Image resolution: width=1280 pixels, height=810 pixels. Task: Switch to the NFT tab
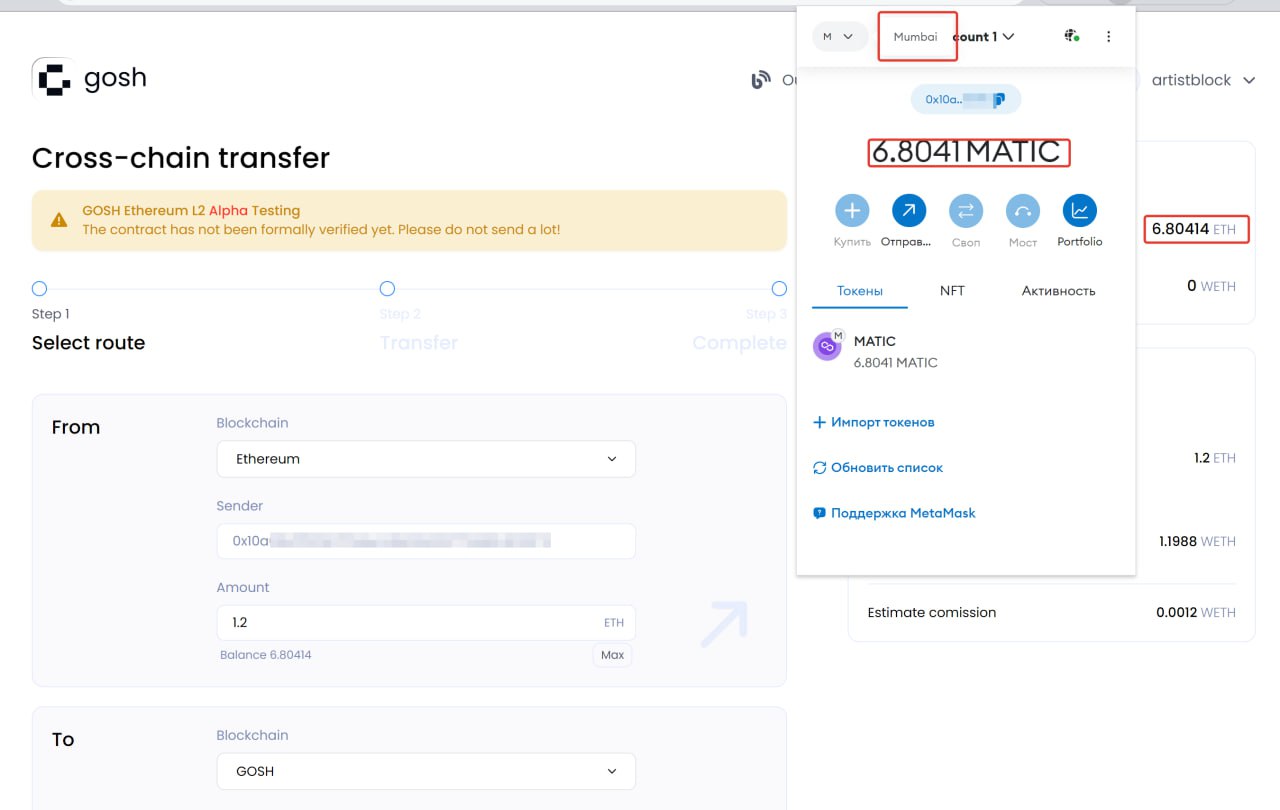pos(952,291)
